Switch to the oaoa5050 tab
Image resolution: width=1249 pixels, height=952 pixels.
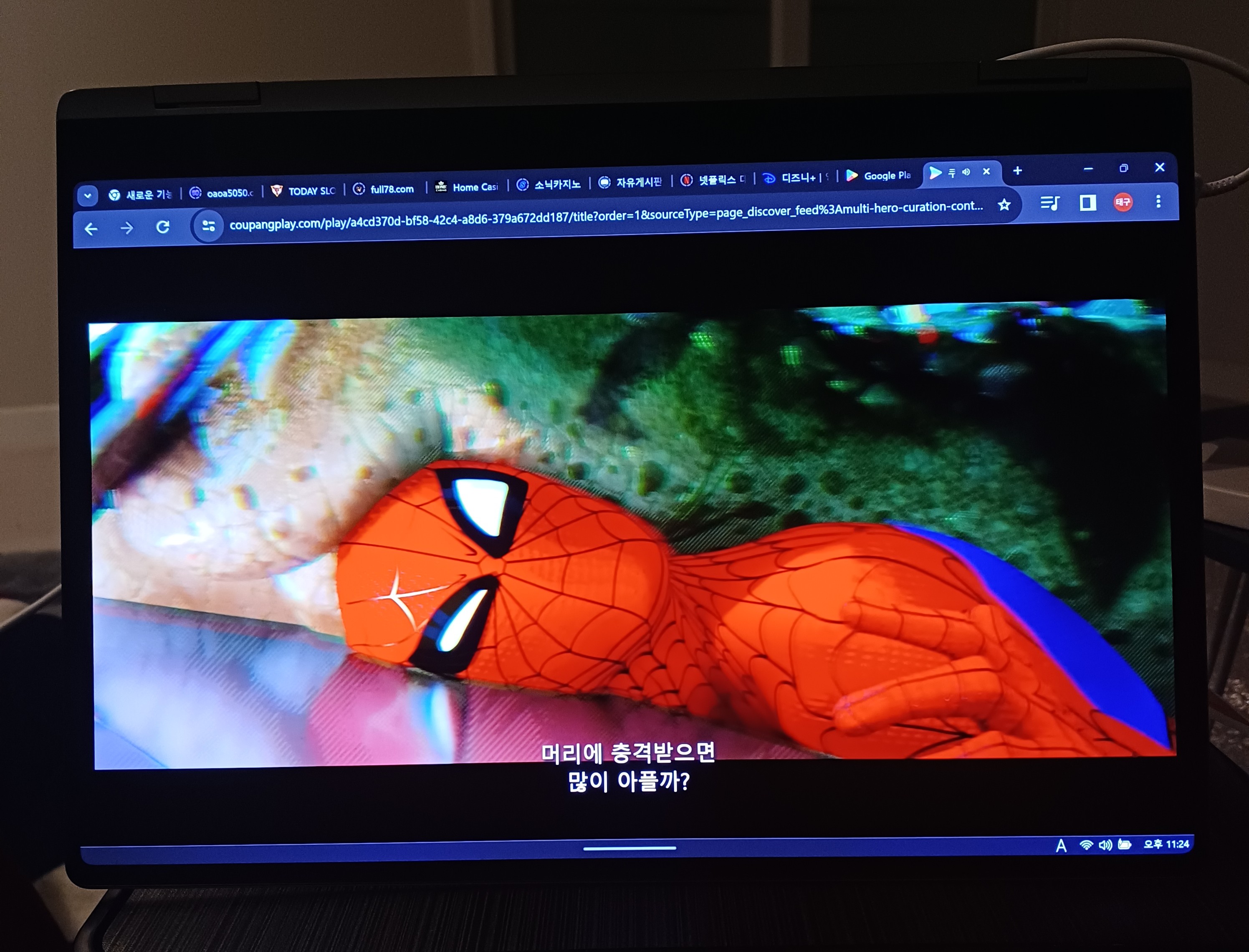[222, 193]
